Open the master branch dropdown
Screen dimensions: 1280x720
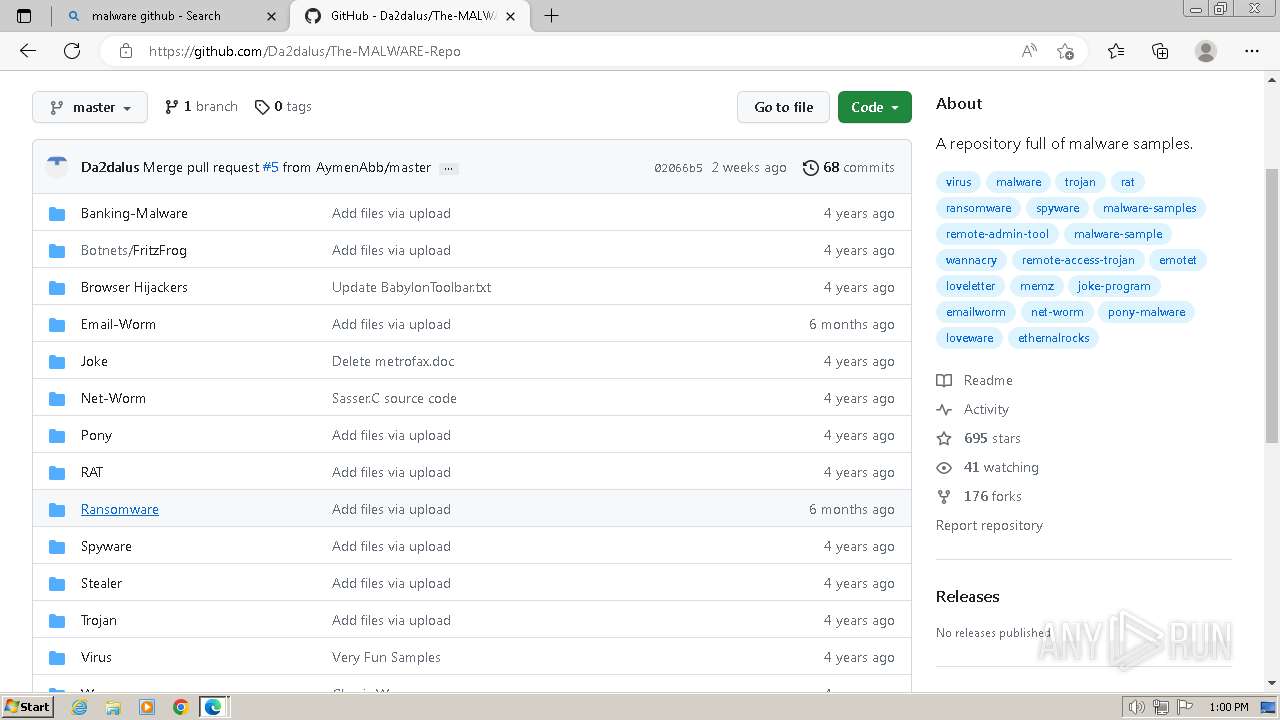point(90,107)
